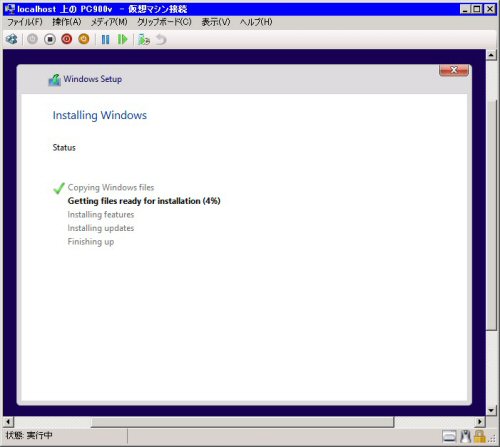Click the Start VM power icon
Viewport: 500px width, 447px height.
click(32, 39)
